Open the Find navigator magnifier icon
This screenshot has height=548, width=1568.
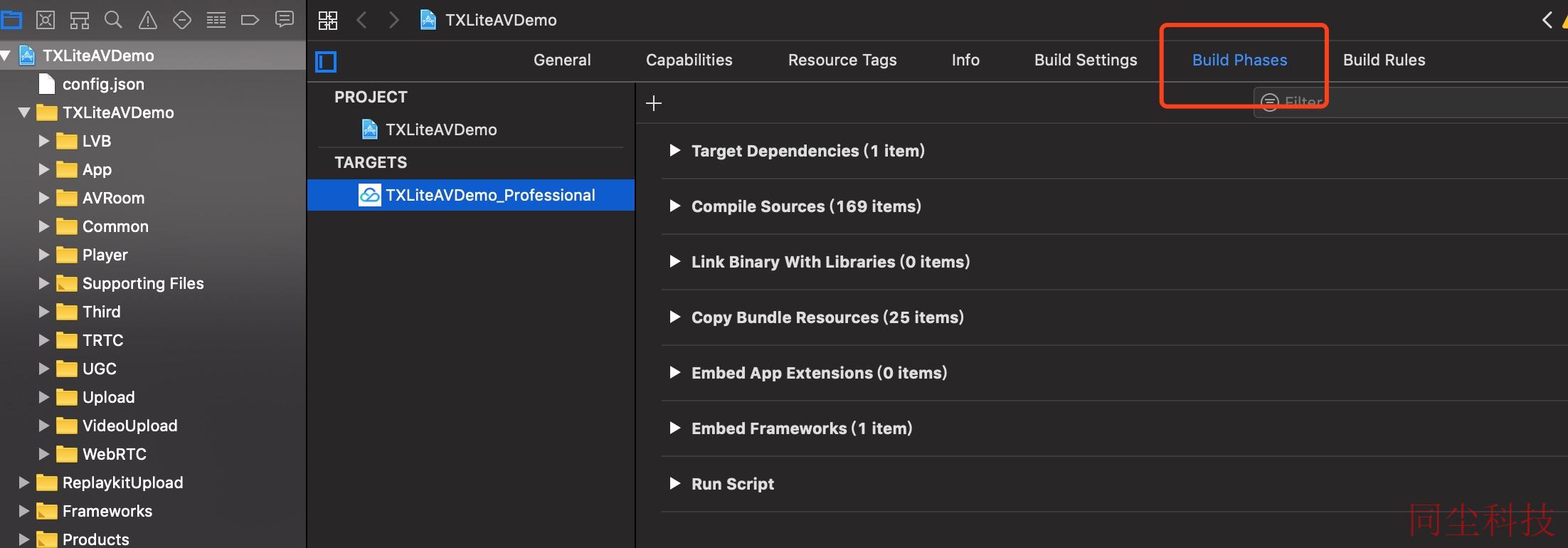tap(113, 20)
